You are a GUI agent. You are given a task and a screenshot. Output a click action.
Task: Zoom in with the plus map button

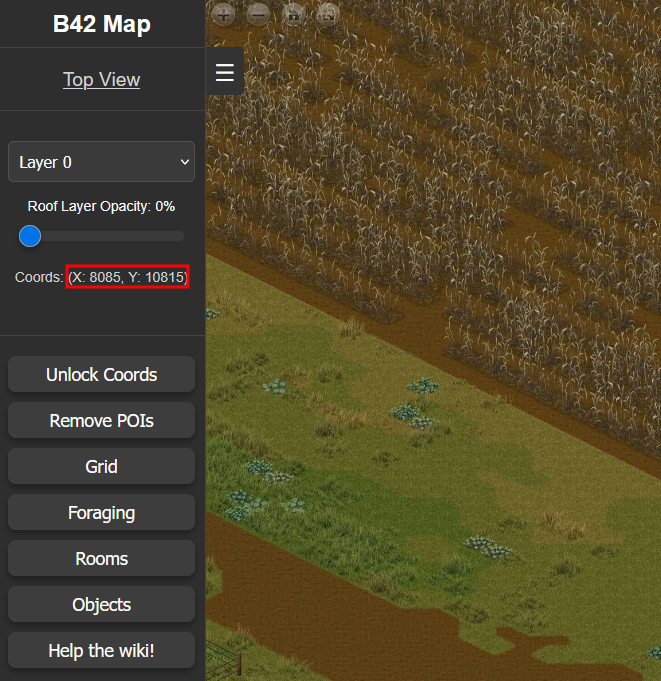click(223, 15)
